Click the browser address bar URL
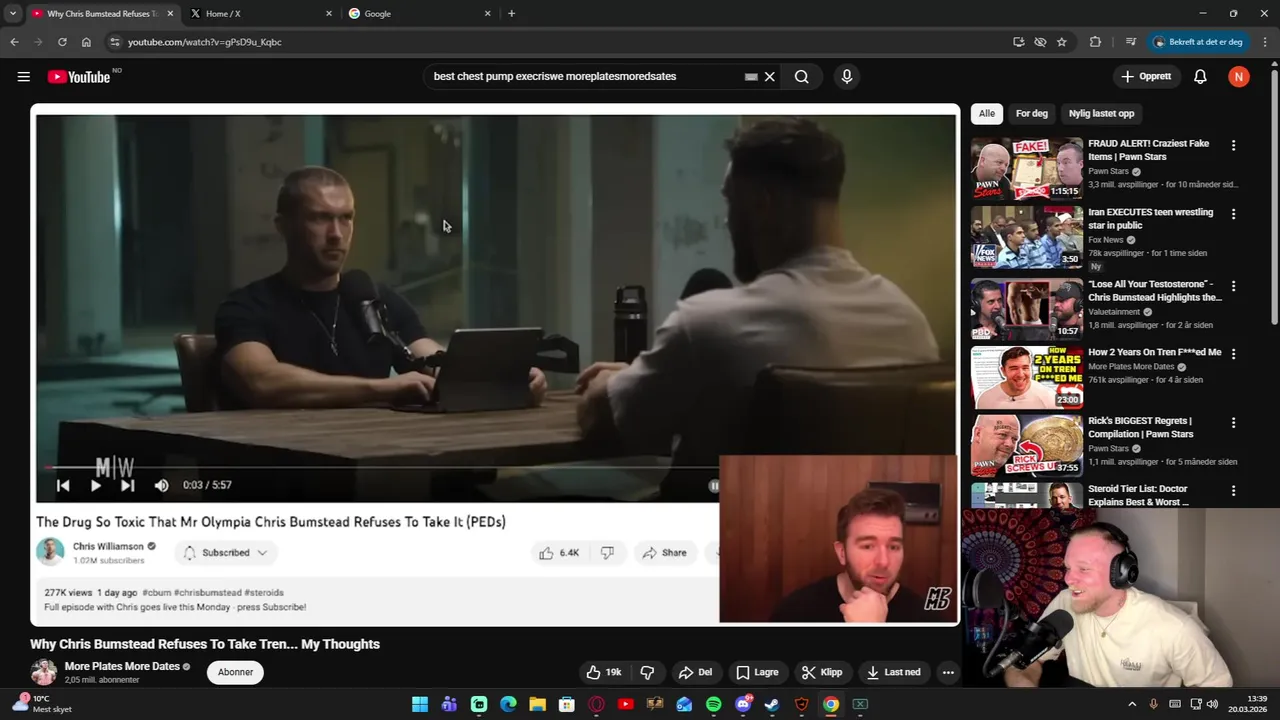The height and width of the screenshot is (720, 1280). tap(205, 42)
